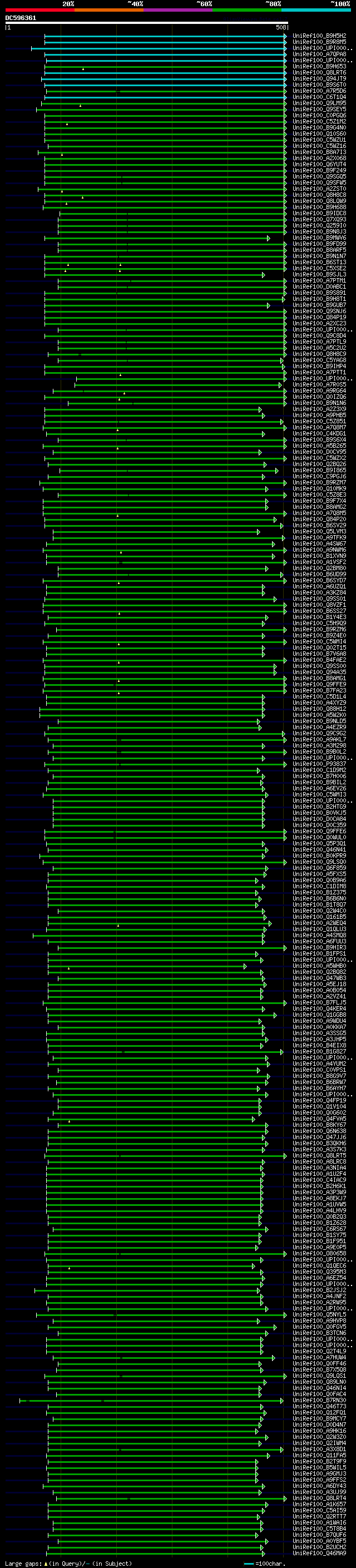Select the label UniRef100_B9F249
The width and height of the screenshot is (356, 1568).
[319, 170]
